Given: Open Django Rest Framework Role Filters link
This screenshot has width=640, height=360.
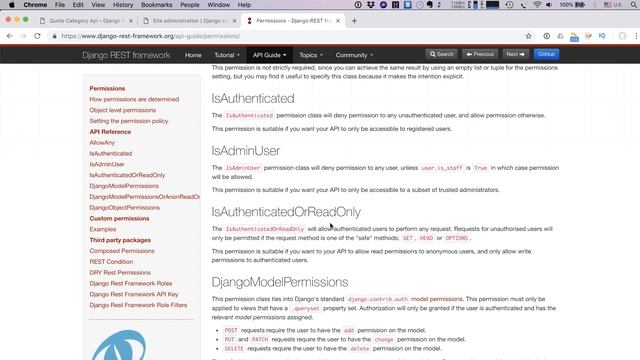Looking at the screenshot, I should (x=138, y=305).
